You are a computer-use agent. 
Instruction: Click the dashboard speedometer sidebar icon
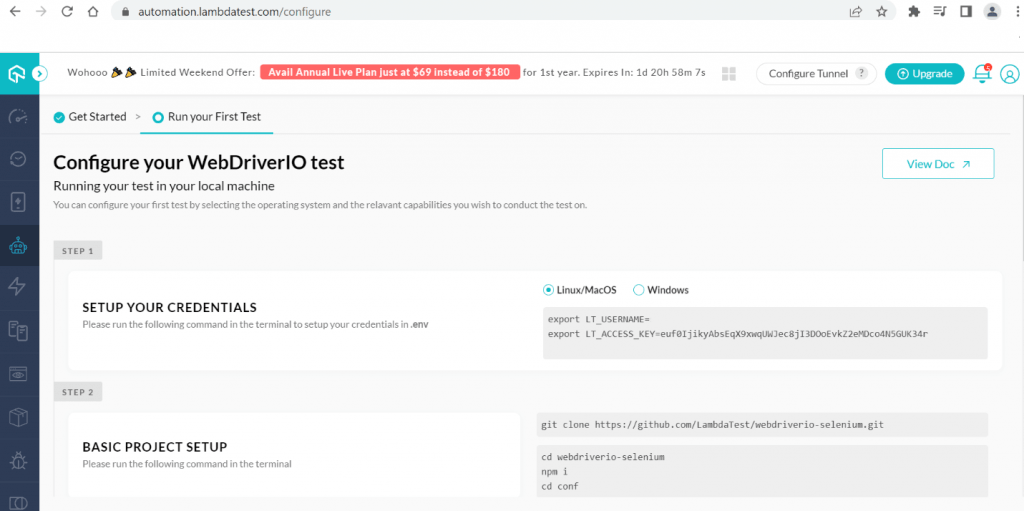[x=18, y=116]
